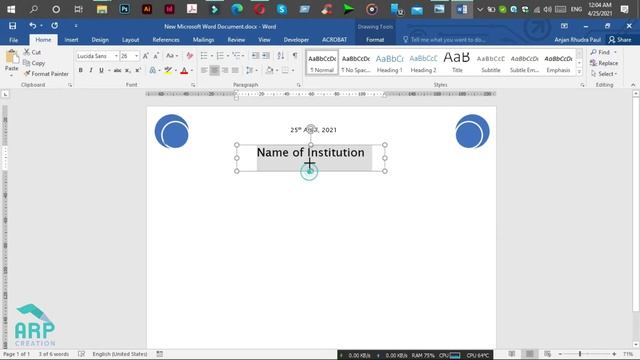Redo the last action
Image resolution: width=640 pixels, height=360 pixels.
click(54, 26)
